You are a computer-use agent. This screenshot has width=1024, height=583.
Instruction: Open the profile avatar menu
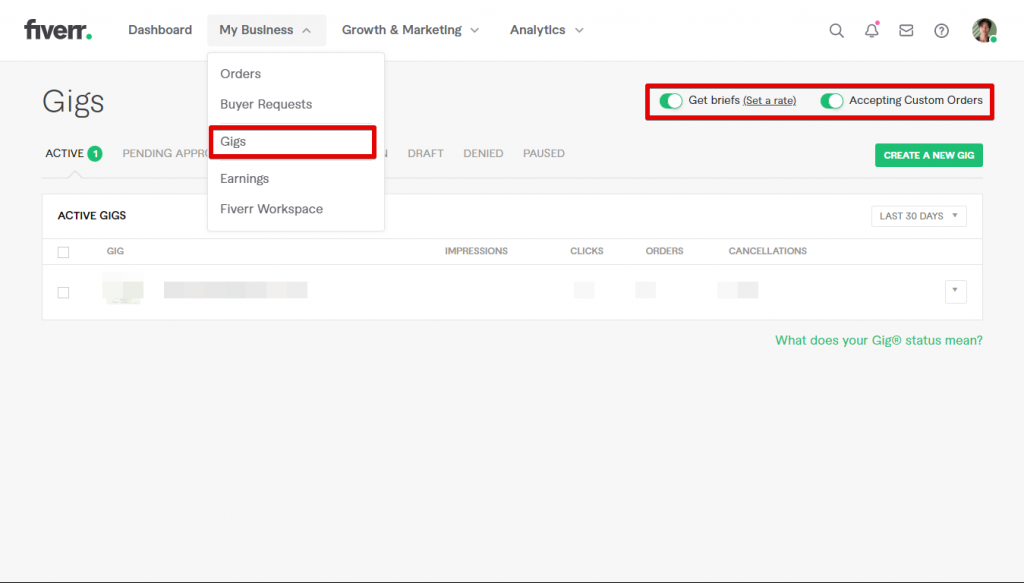(984, 30)
